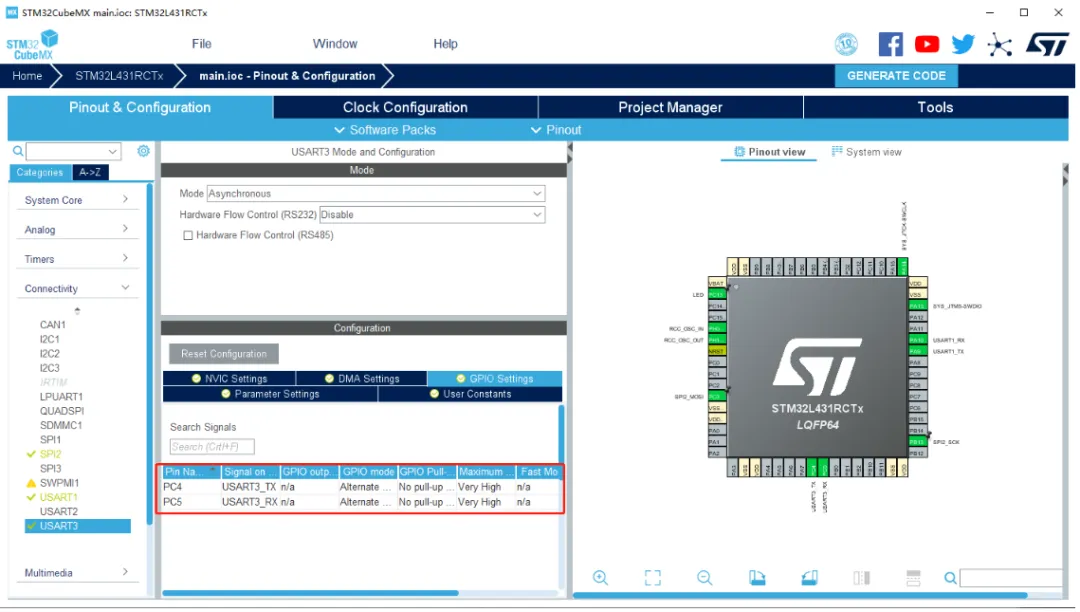Fit the chip to the view
Viewport: 1080px width, 612px height.
pos(652,578)
